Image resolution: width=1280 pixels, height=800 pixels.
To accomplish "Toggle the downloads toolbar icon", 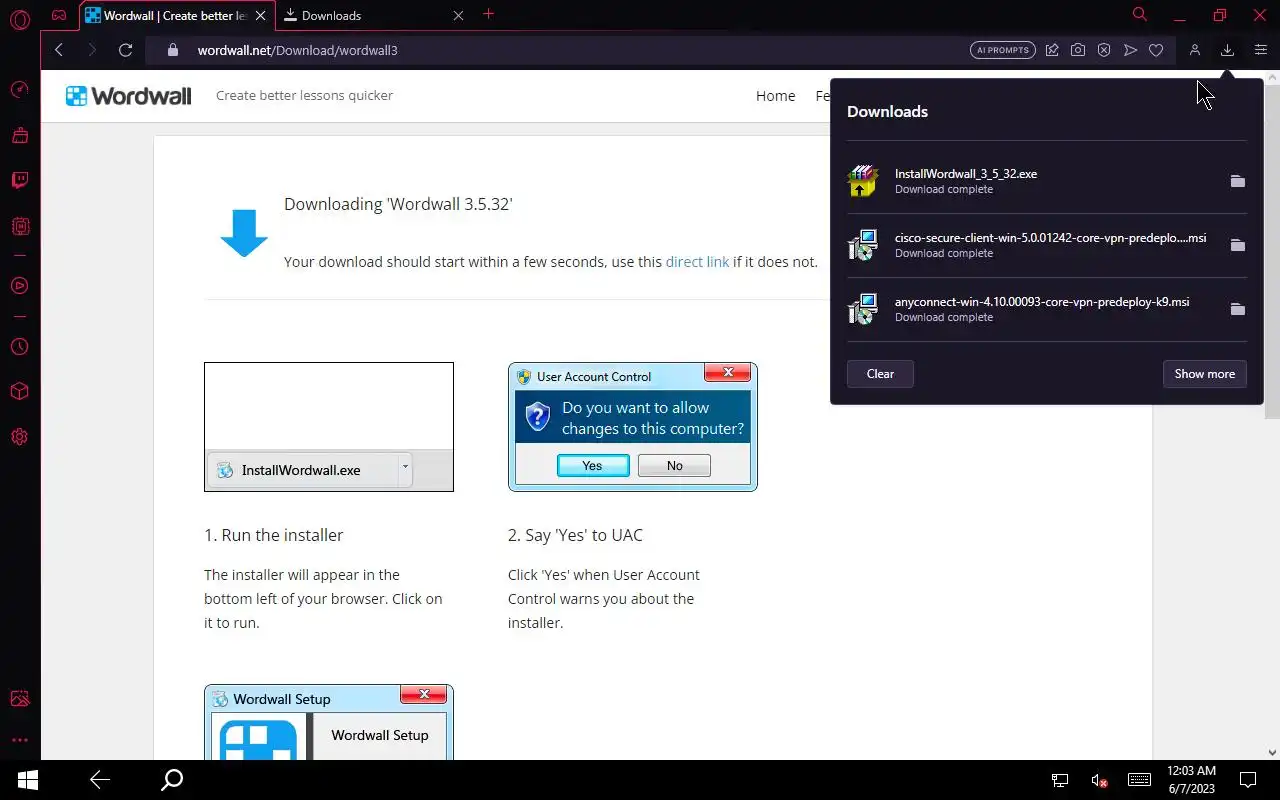I will (1227, 50).
